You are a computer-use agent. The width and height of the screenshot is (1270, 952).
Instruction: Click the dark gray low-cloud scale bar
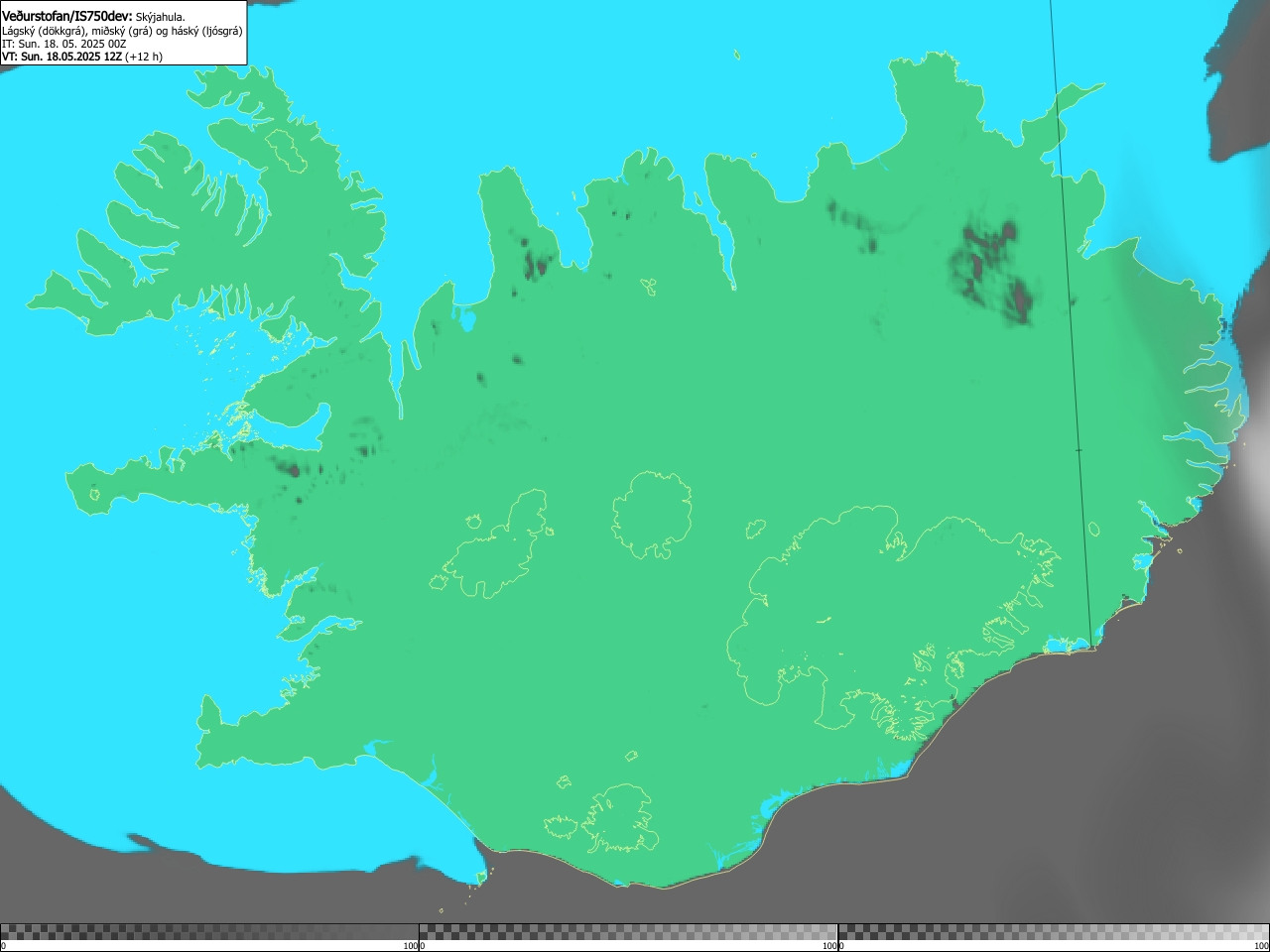209,932
